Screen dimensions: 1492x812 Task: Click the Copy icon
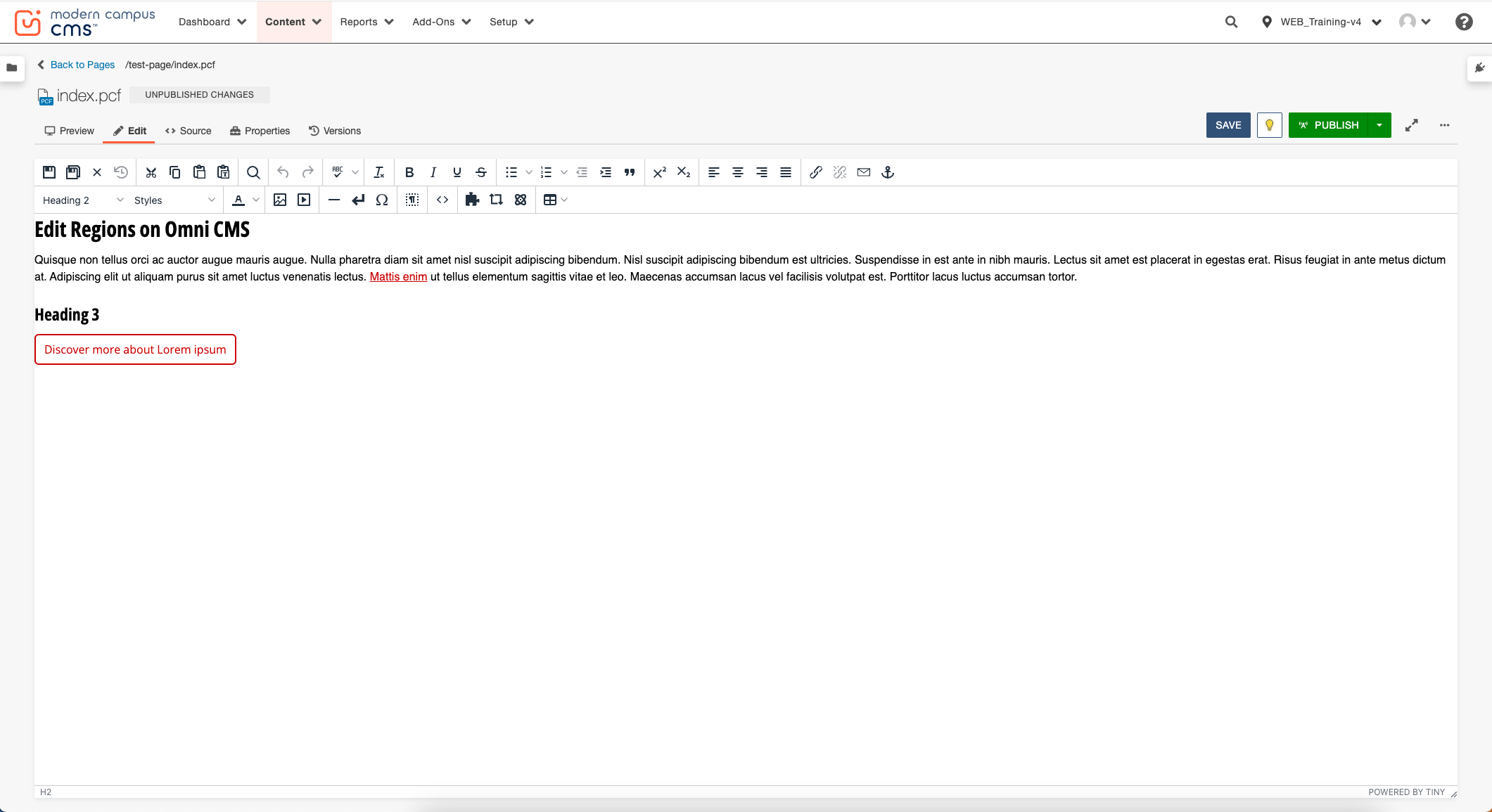point(175,172)
